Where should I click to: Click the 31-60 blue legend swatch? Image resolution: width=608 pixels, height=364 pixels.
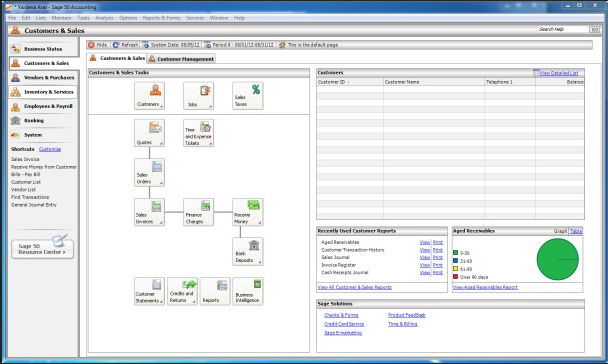click(x=456, y=261)
